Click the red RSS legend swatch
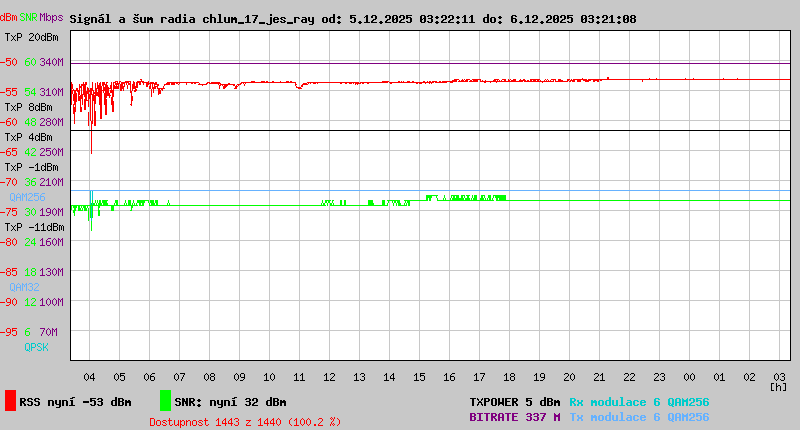Viewport: 800px width, 430px height. tap(10, 401)
